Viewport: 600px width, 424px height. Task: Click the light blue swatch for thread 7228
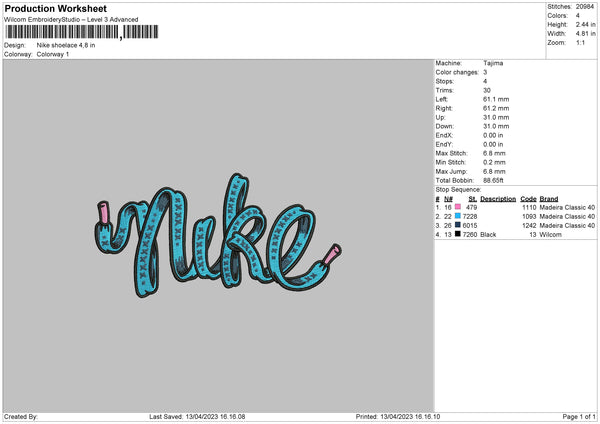point(458,216)
